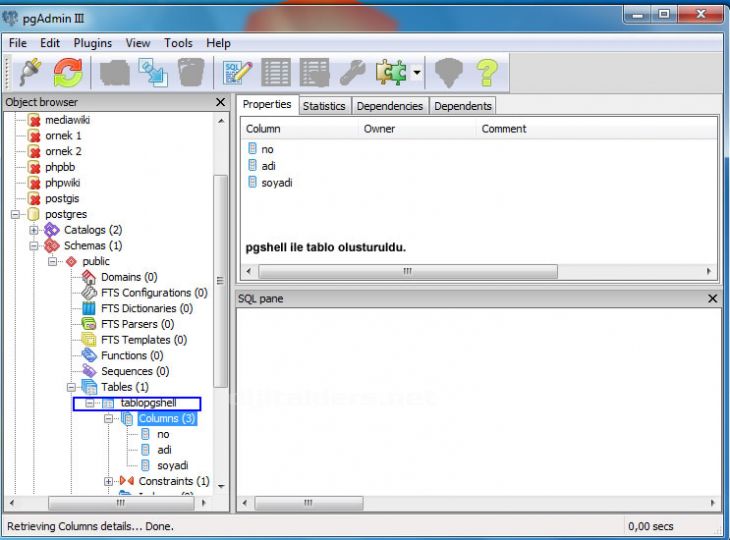Click Object browser horizontal scroll right arrow

pos(203,503)
